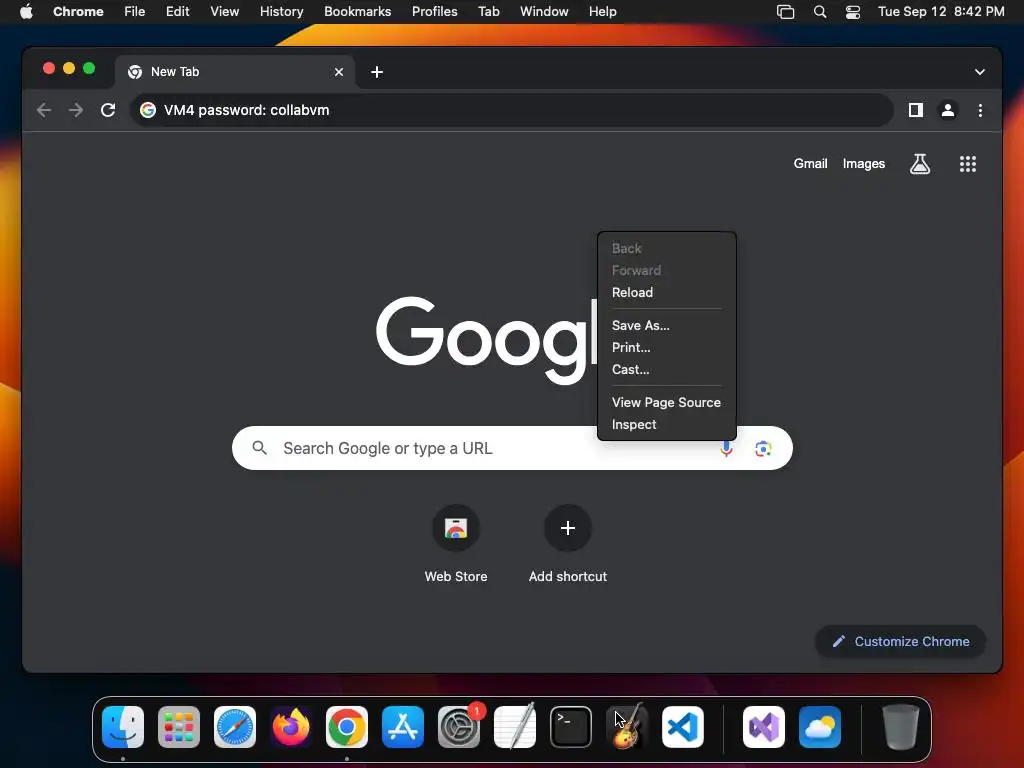Select Inspect in context menu

[667, 424]
